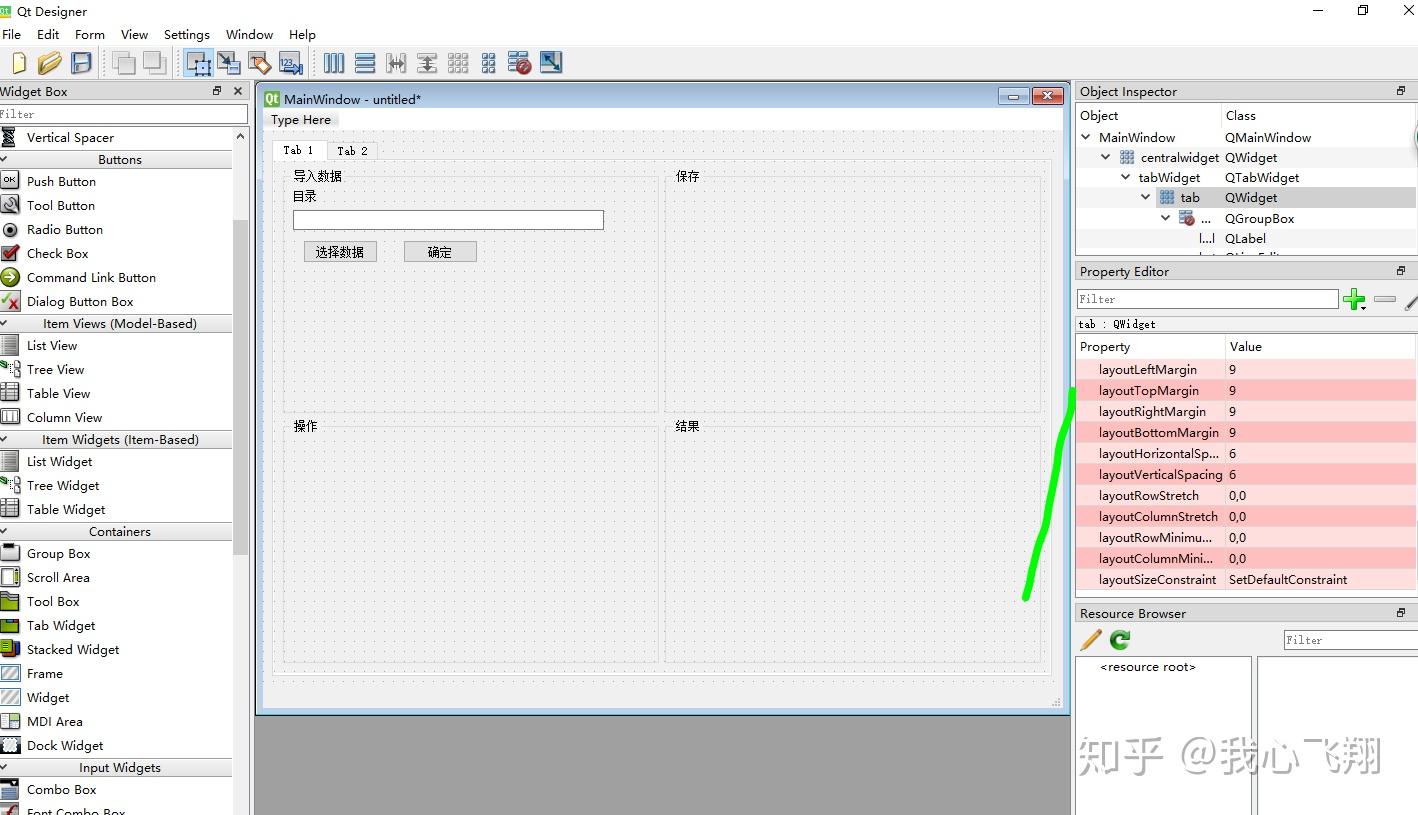Activate the Edit Tab Order mode icon
1418x815 pixels.
point(291,62)
